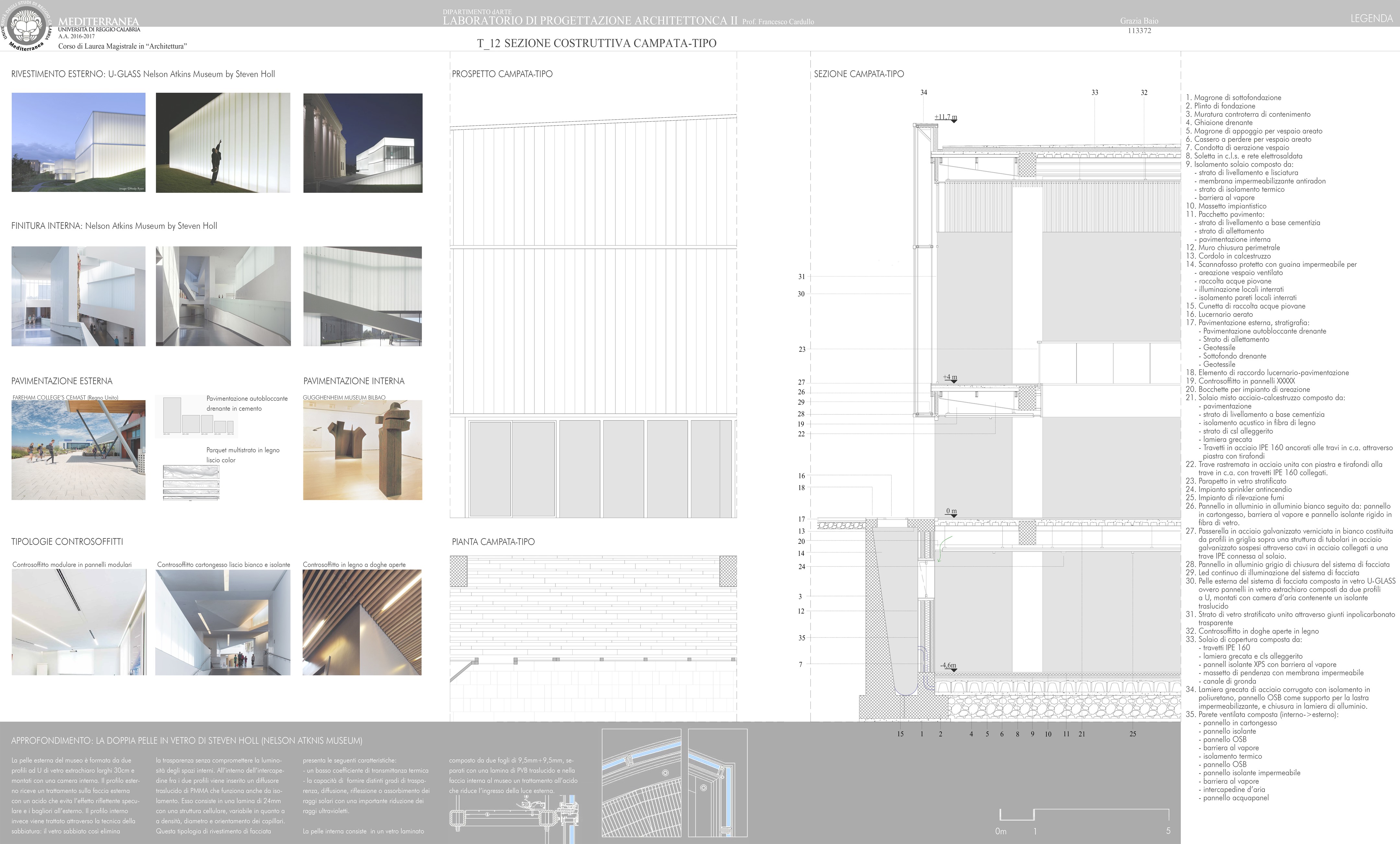Screen dimensions: 1400x844
Task: Click the SEZIONE CAMPATA-TIPO heading
Action: pyautogui.click(x=858, y=74)
